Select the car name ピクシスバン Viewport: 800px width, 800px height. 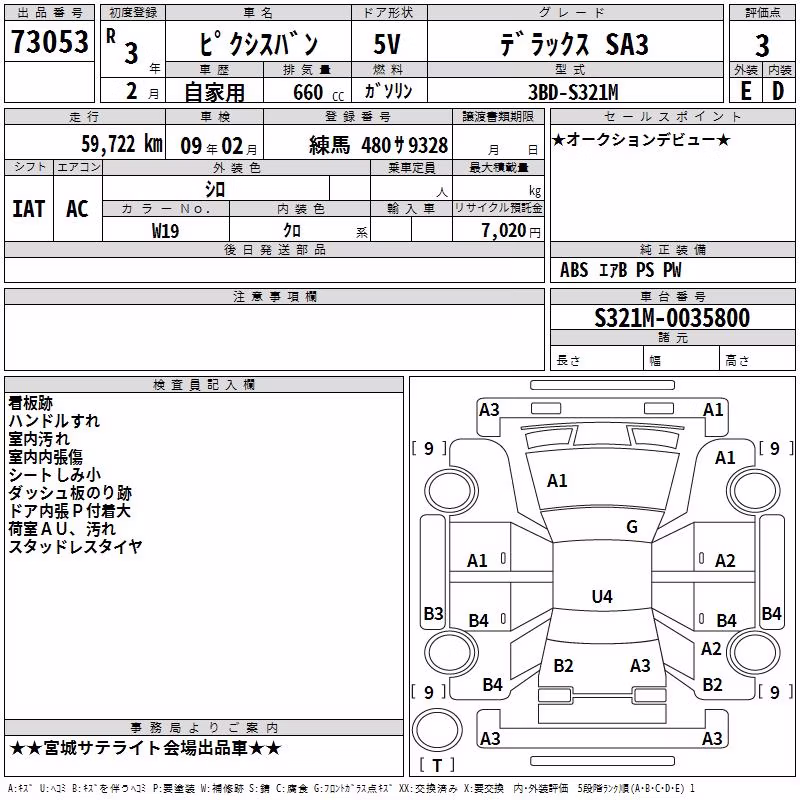tap(258, 44)
